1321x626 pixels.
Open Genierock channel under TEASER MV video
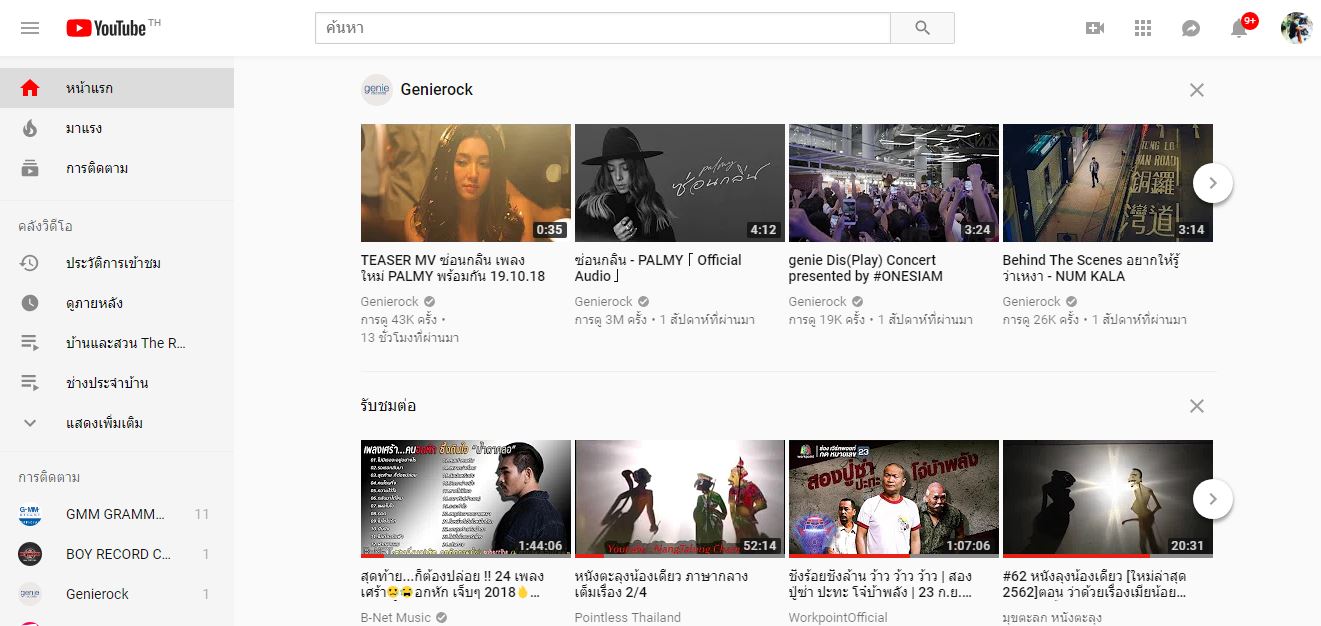(x=390, y=301)
